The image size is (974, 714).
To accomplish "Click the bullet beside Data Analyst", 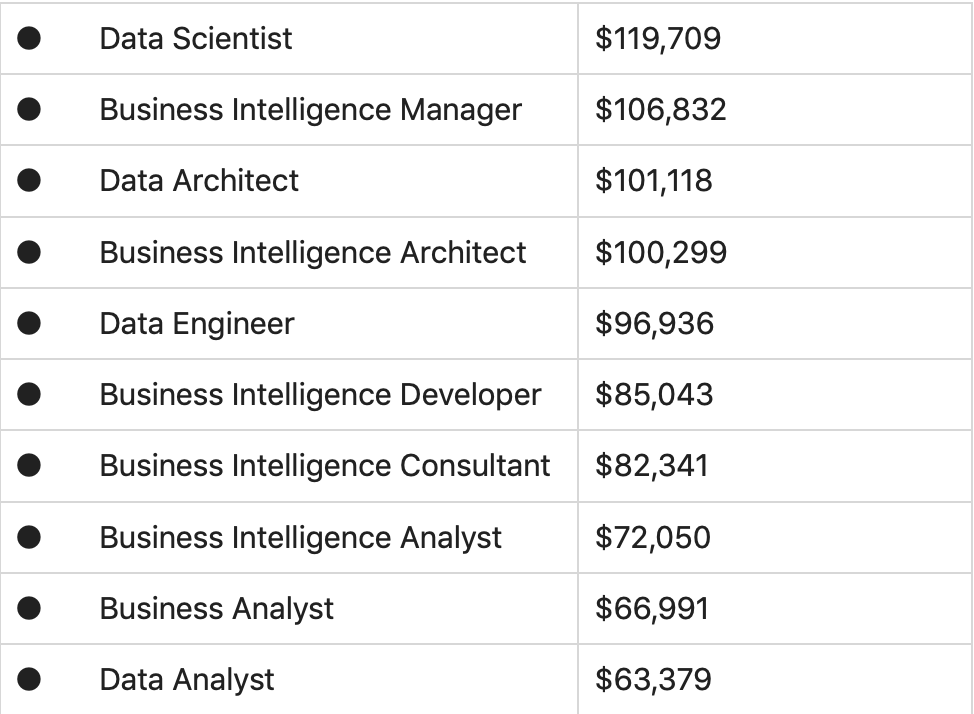I will [29, 680].
